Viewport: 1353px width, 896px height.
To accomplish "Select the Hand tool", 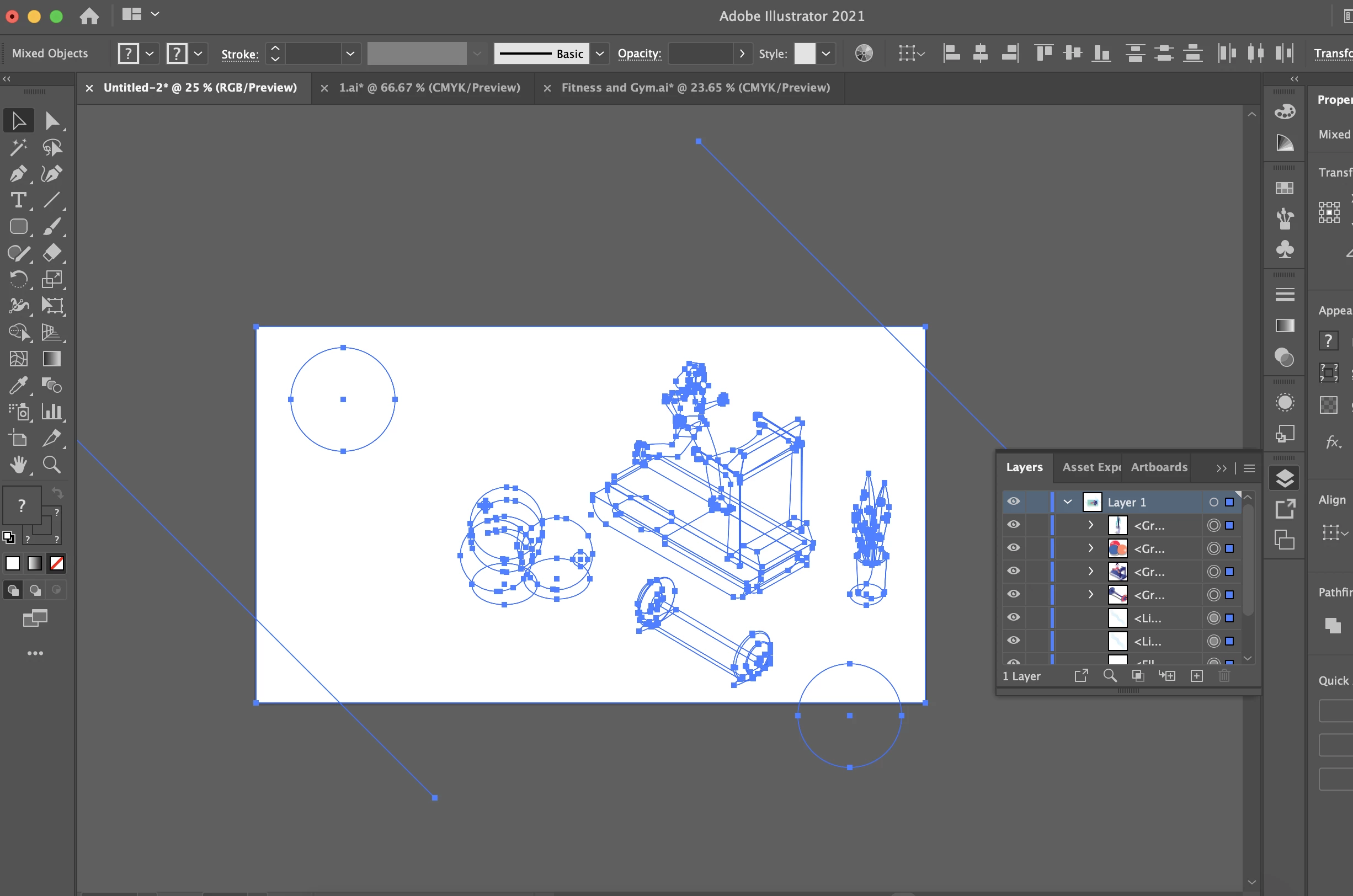I will pyautogui.click(x=18, y=465).
